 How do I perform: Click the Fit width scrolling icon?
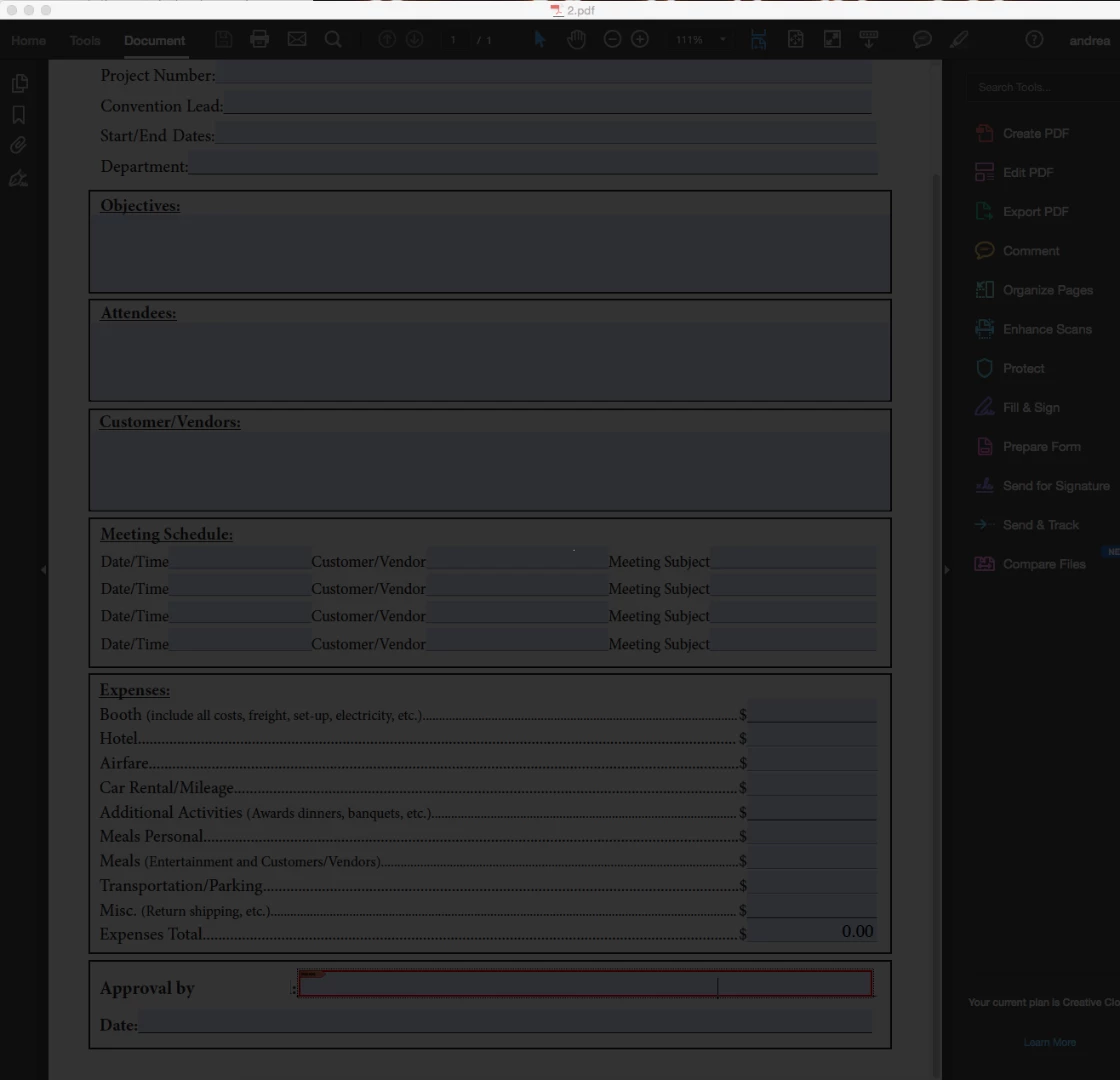tap(759, 39)
